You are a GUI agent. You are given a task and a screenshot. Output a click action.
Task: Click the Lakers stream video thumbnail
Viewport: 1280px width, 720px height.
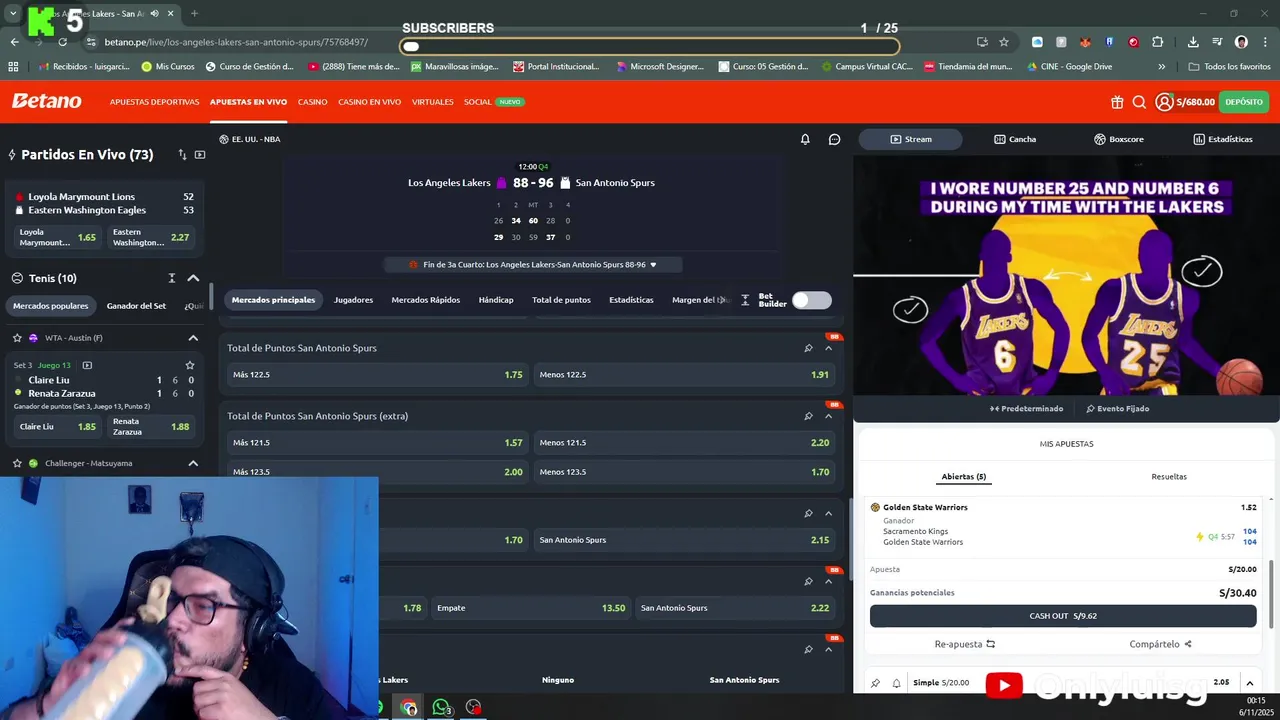click(1066, 275)
